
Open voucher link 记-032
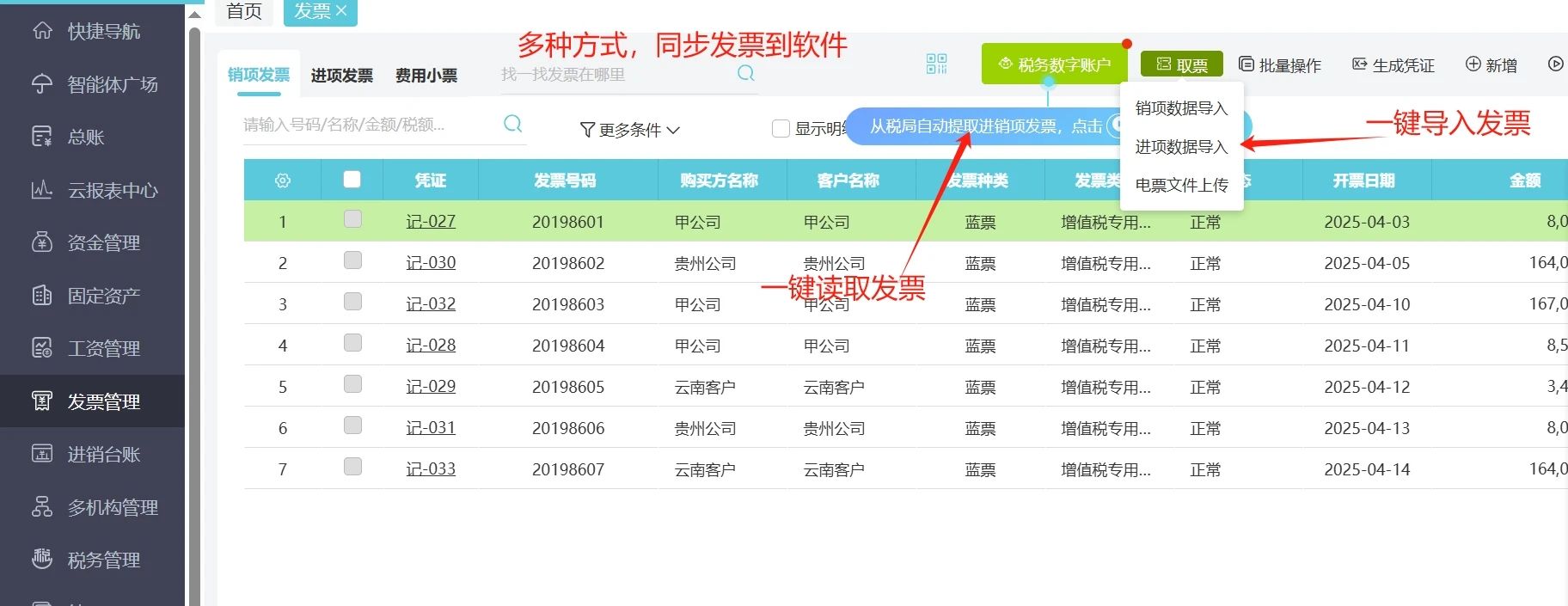(431, 303)
